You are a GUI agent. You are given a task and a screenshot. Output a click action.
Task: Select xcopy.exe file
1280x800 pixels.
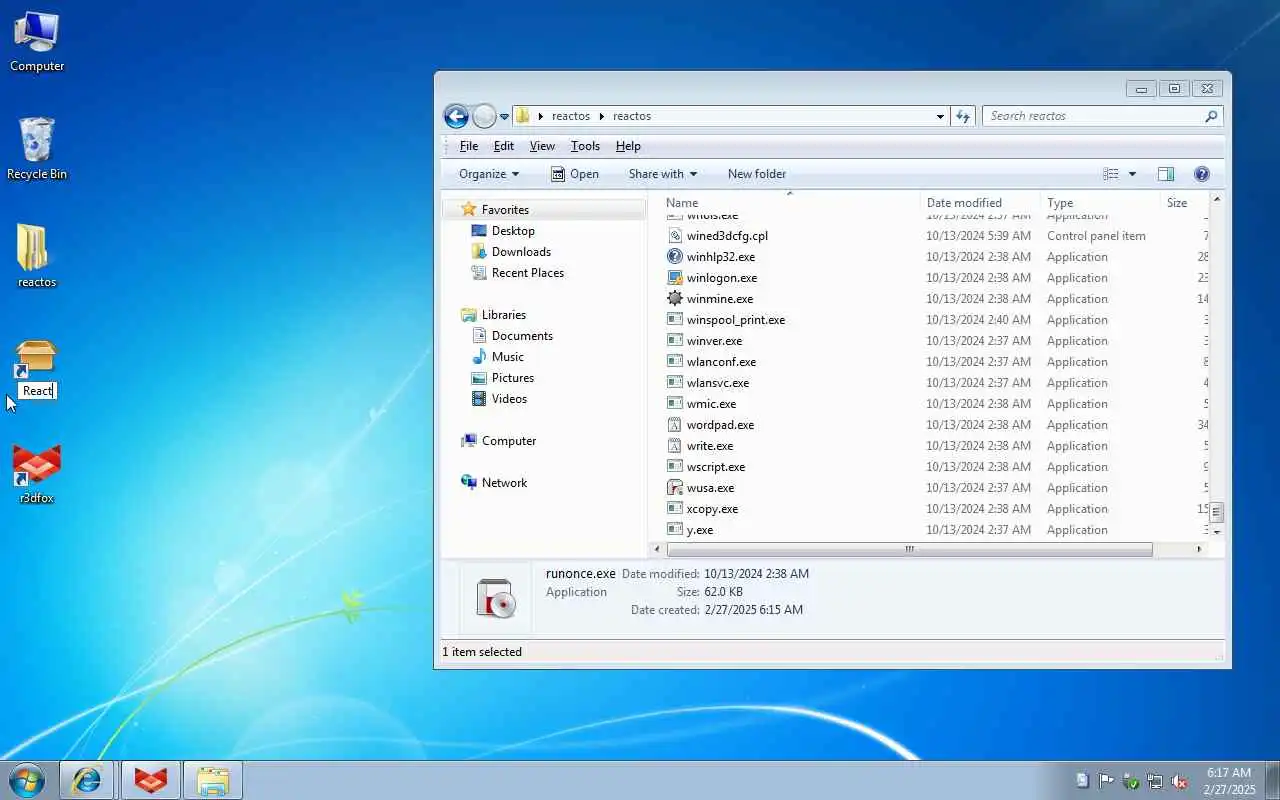tap(712, 509)
